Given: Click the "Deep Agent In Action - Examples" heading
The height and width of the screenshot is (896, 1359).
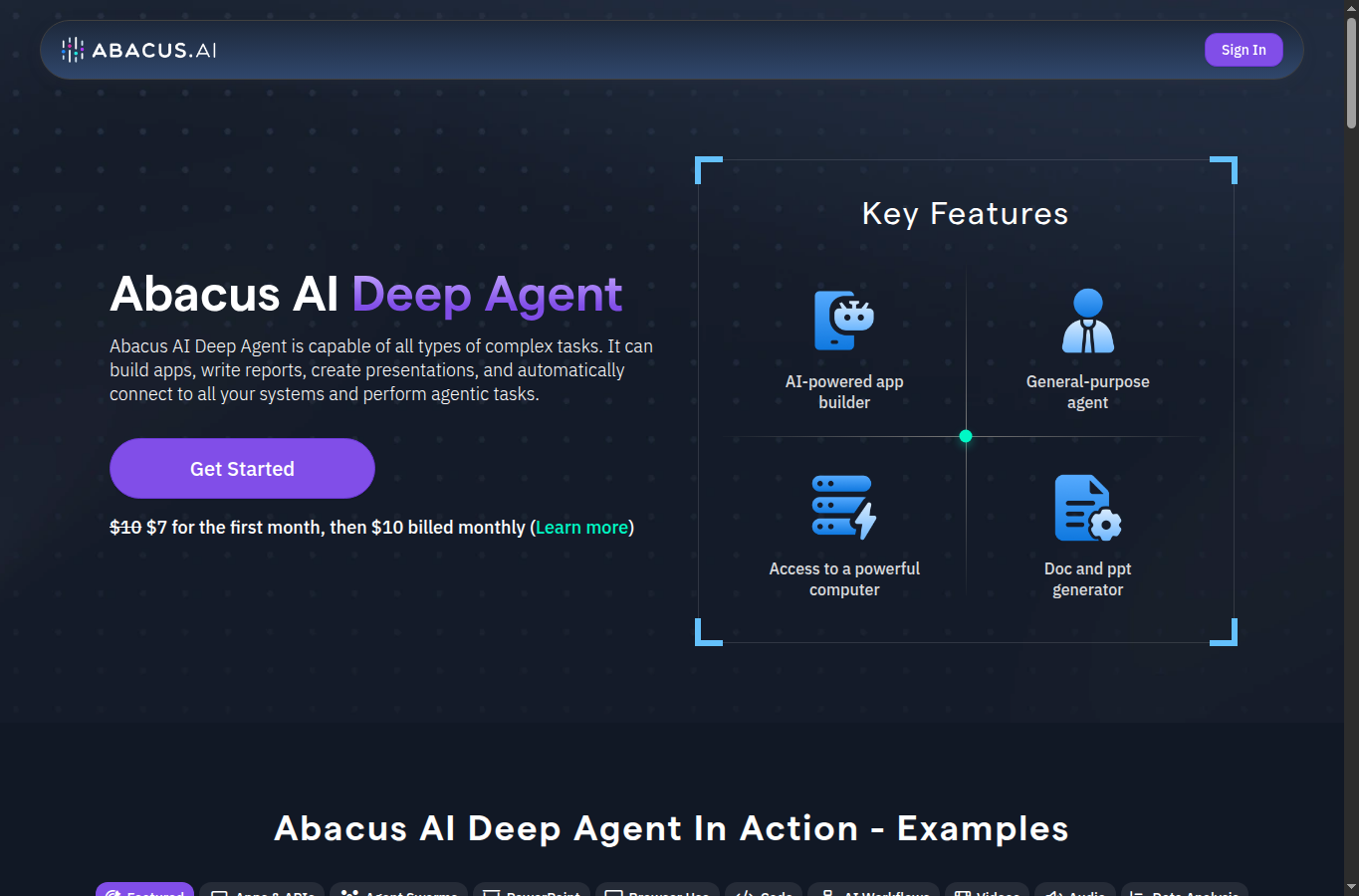Looking at the screenshot, I should coord(671,828).
